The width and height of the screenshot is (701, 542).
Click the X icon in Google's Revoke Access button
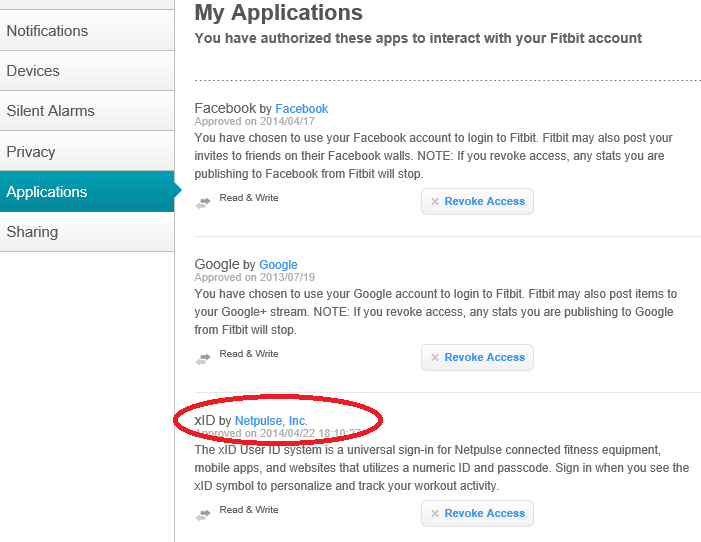click(x=435, y=358)
